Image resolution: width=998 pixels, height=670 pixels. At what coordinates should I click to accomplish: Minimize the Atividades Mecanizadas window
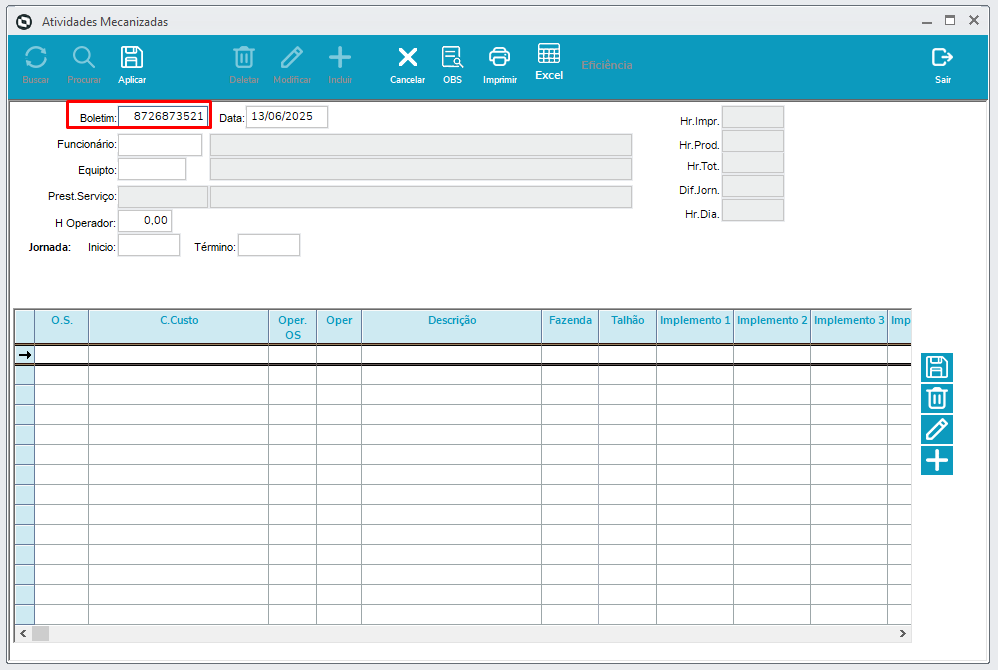click(x=927, y=21)
